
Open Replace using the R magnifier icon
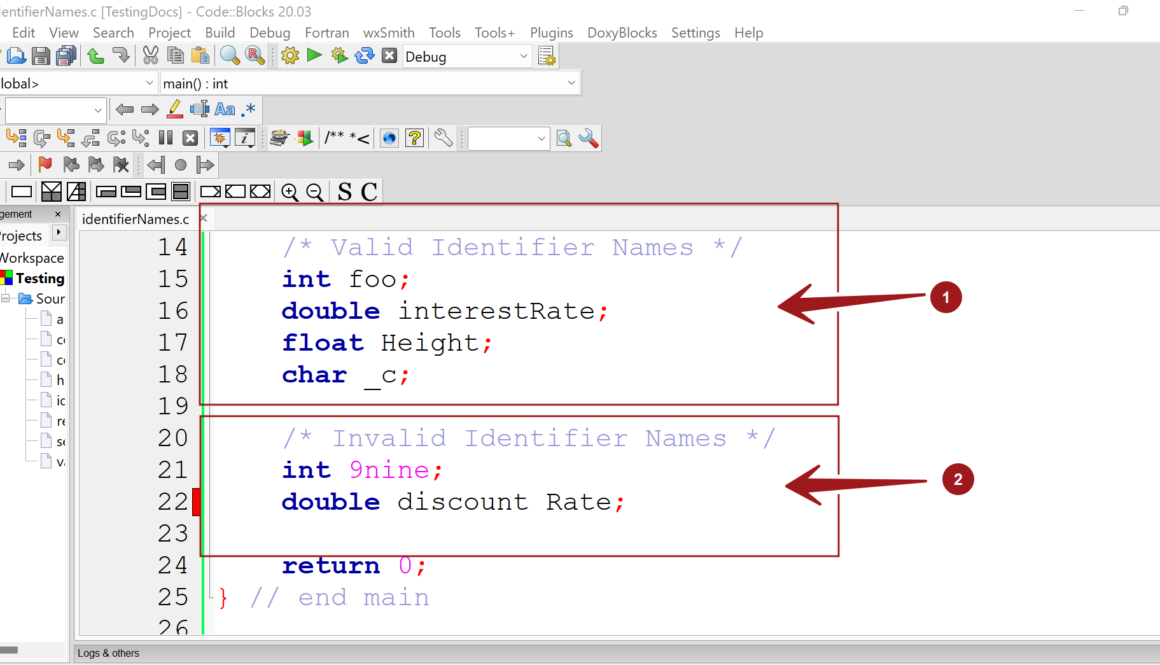[x=253, y=55]
